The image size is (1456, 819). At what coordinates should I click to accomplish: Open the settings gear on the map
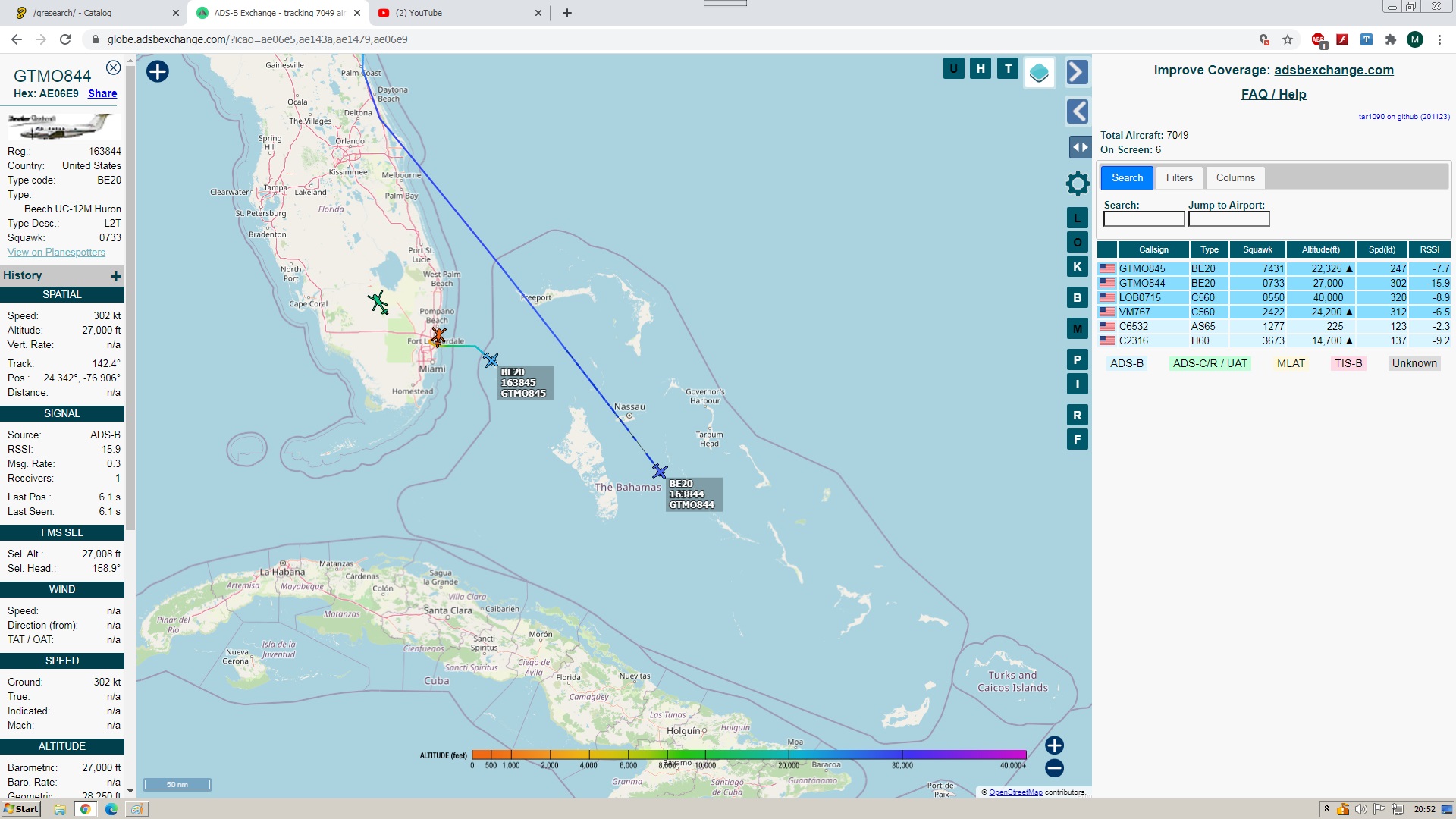[1078, 183]
